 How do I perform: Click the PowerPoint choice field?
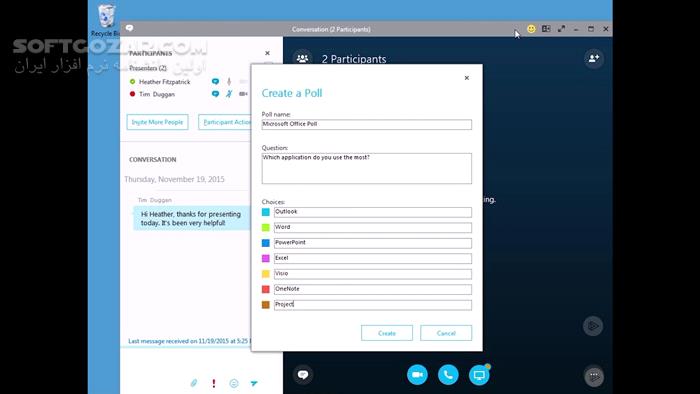373,243
